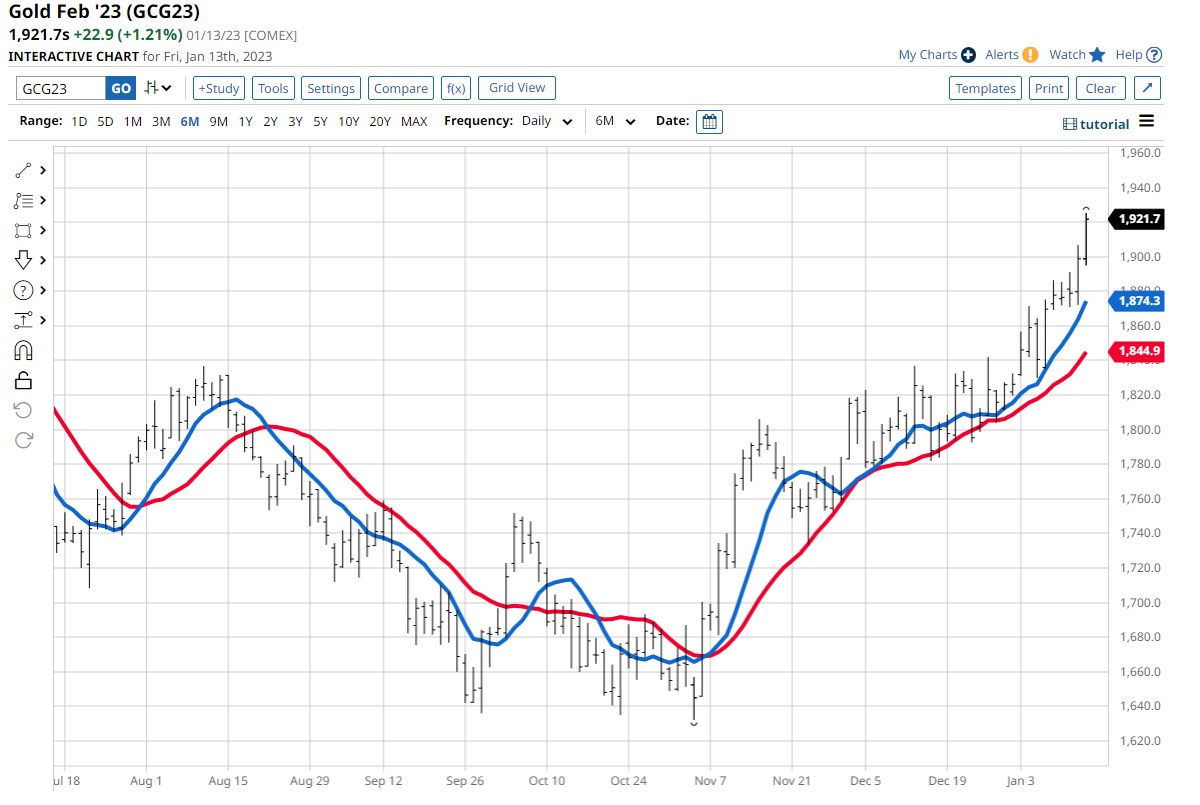Screen dimensions: 1200x805
Task: Click the rectangle shape drawing tool
Action: point(24,231)
